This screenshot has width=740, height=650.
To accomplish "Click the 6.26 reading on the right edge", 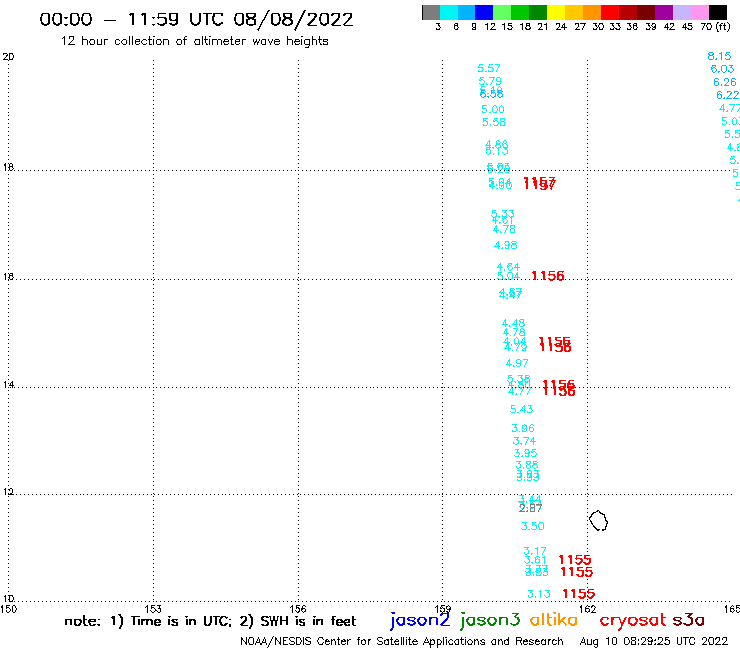I will [725, 82].
